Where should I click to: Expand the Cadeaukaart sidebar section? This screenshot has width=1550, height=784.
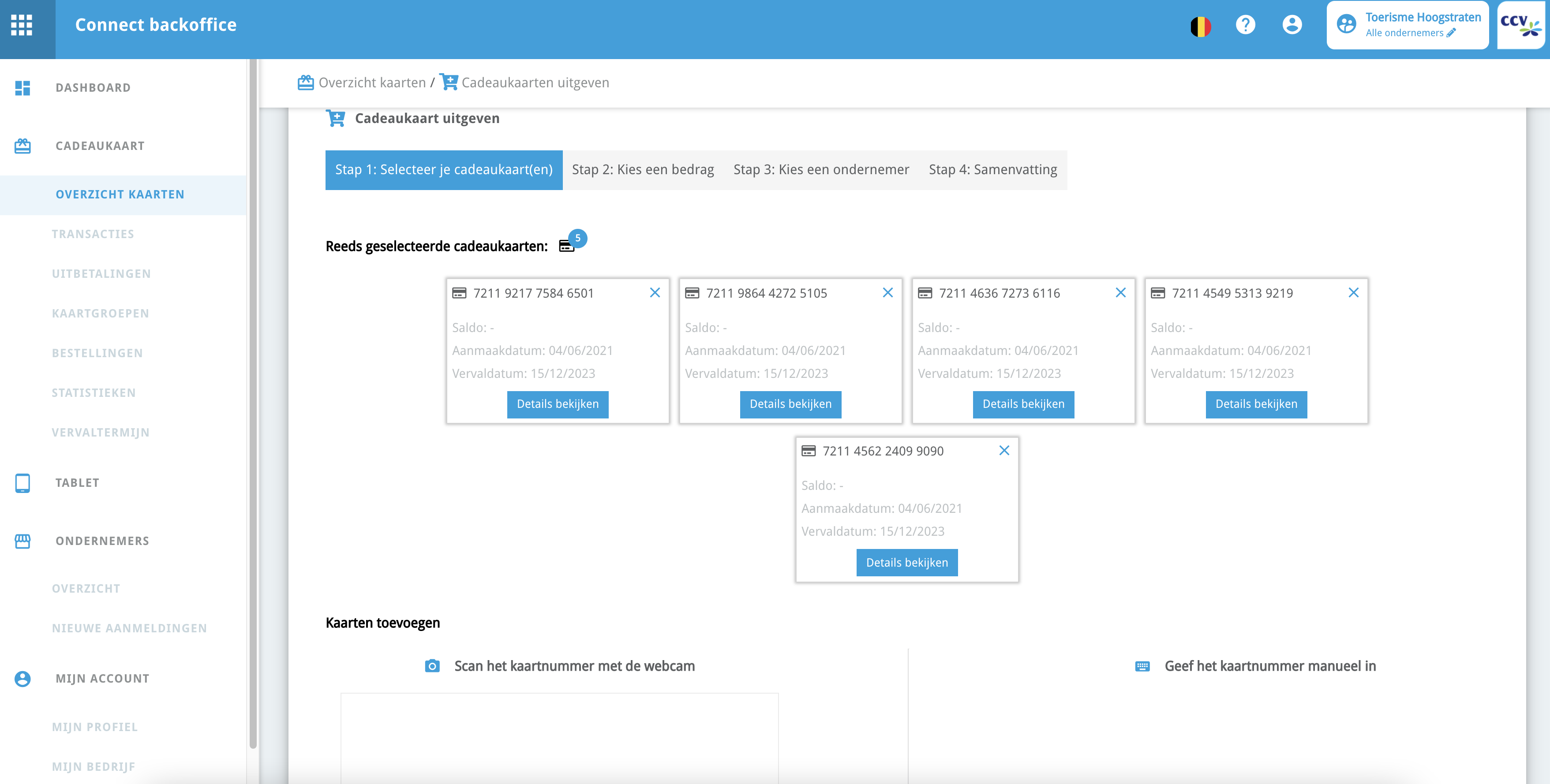[100, 146]
